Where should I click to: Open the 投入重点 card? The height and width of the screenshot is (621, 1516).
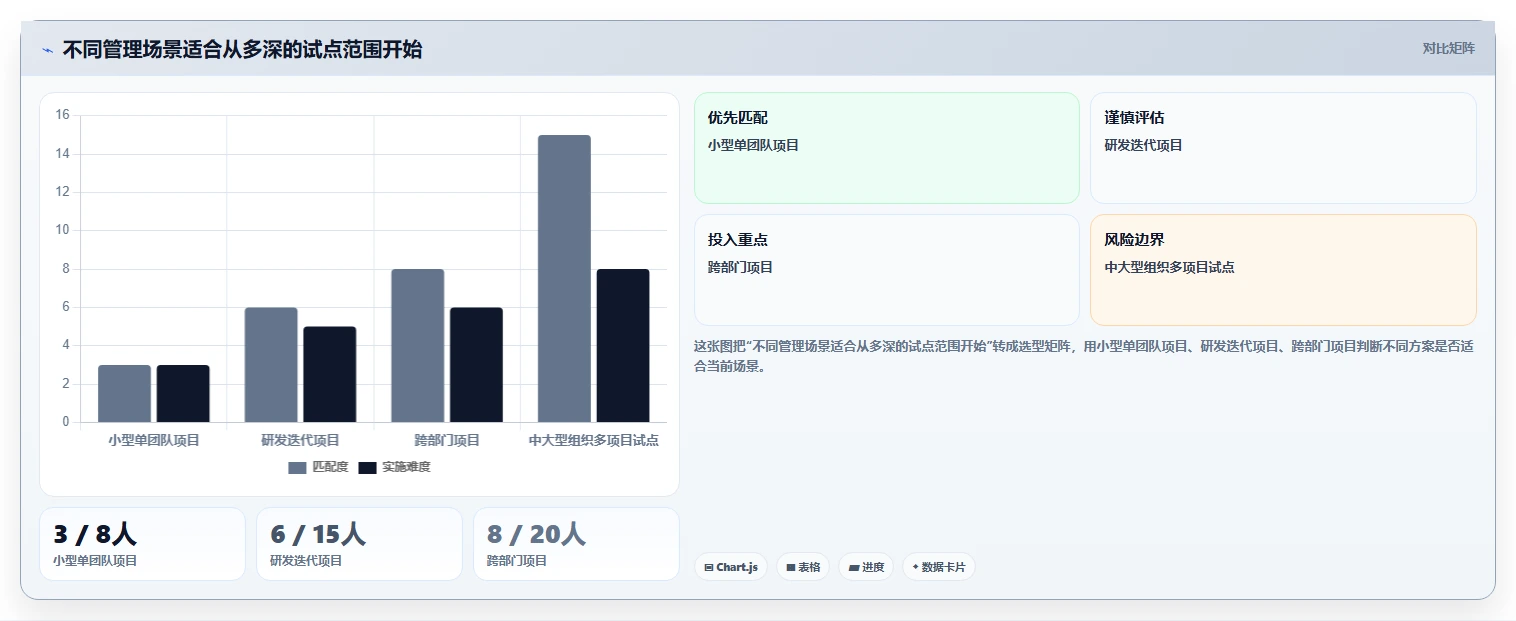click(x=887, y=270)
